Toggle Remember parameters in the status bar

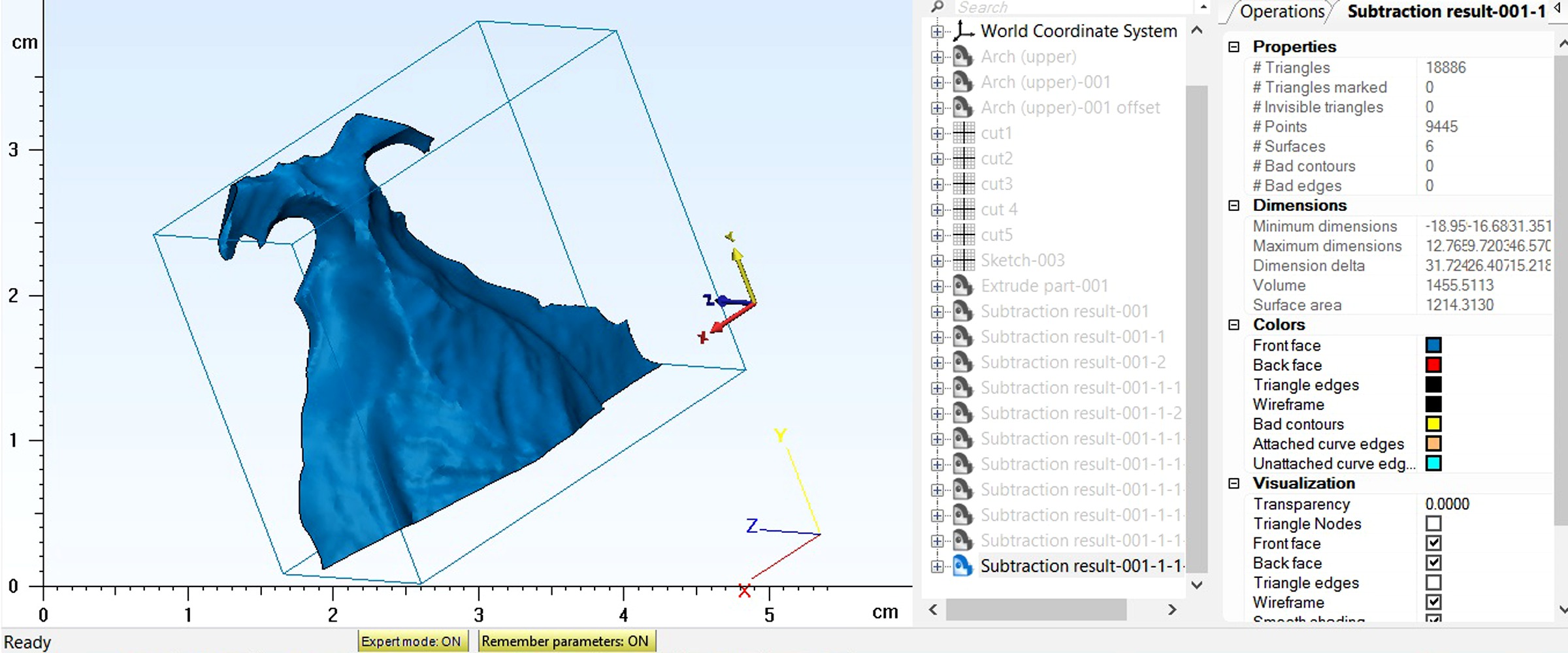(566, 641)
